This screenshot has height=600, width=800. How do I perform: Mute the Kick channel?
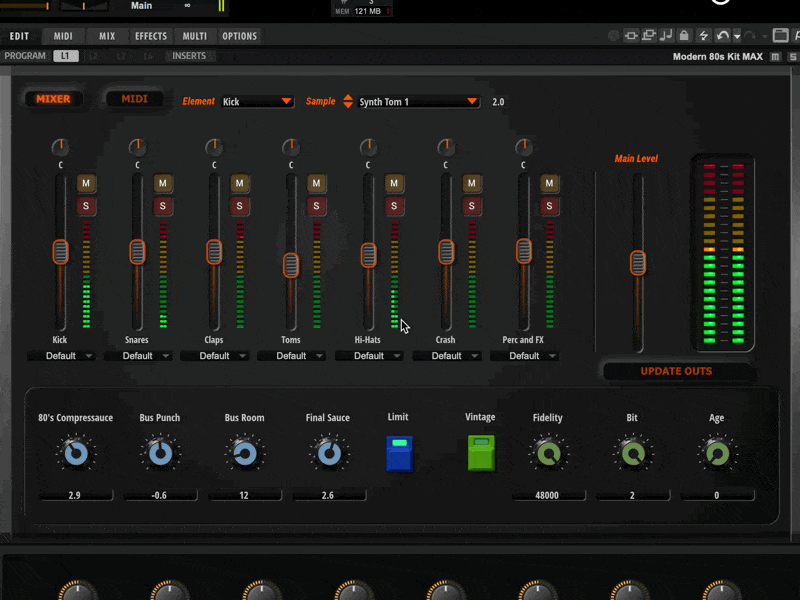[x=86, y=183]
